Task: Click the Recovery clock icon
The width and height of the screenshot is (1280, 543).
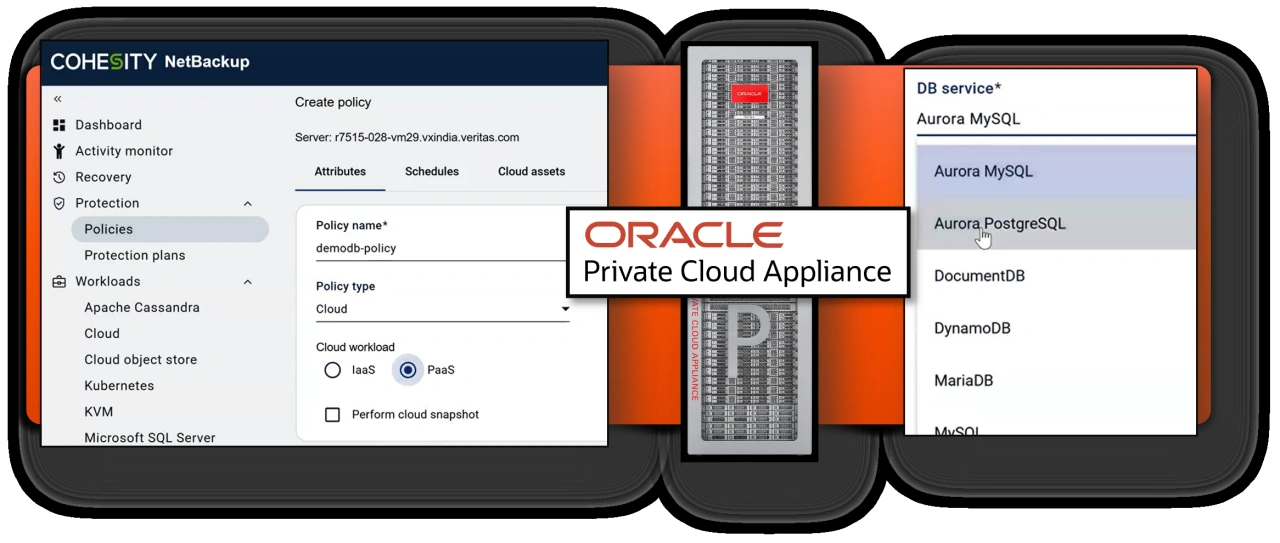Action: tap(59, 177)
